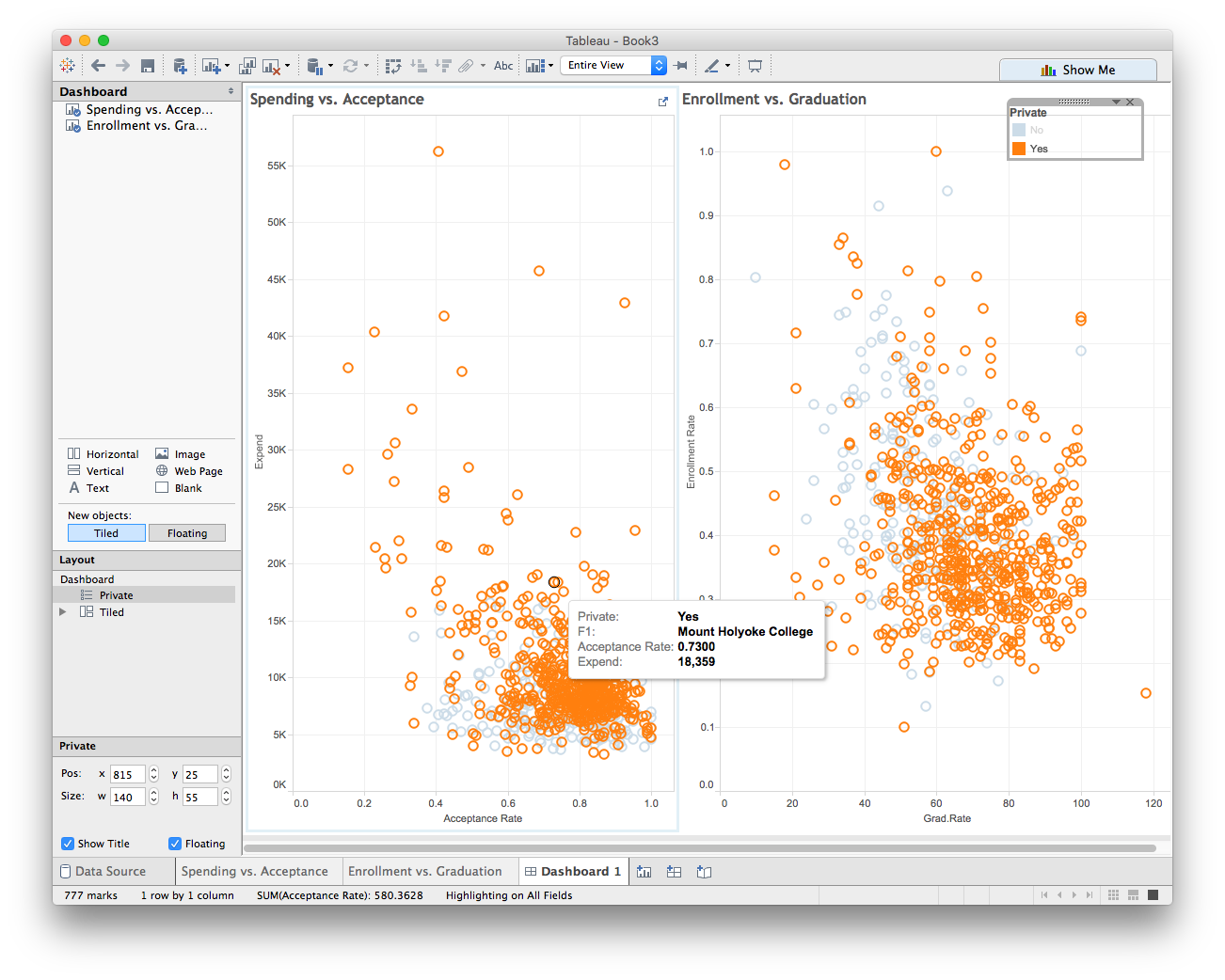Click the paperclip group members icon
This screenshot has height=980, width=1225.
466,66
